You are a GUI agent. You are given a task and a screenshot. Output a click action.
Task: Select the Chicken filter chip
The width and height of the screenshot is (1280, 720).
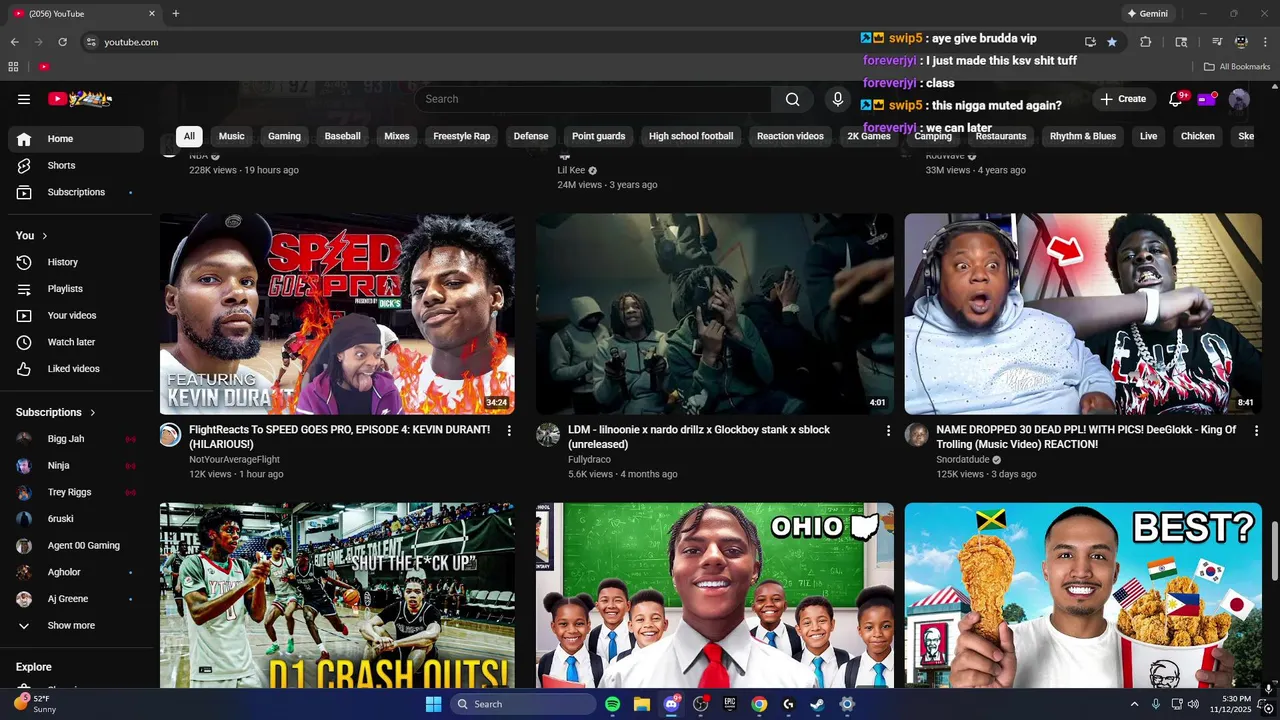tap(1197, 136)
